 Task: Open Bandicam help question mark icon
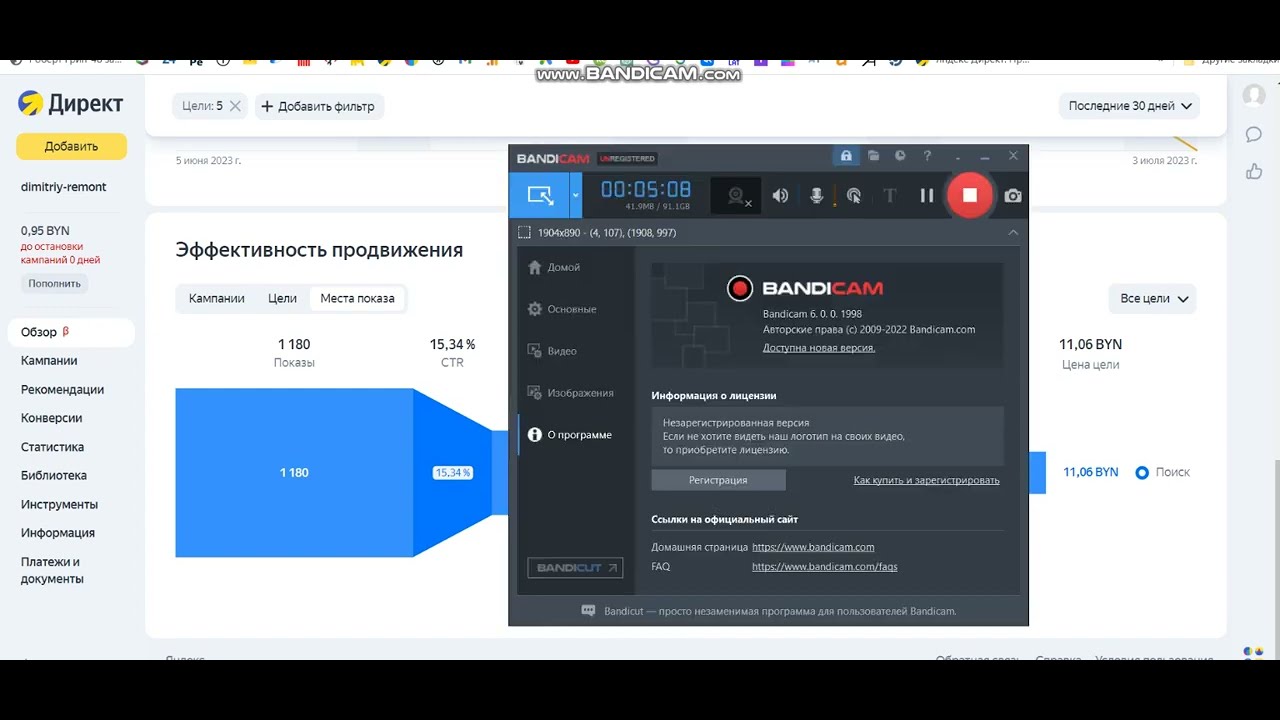[x=927, y=156]
